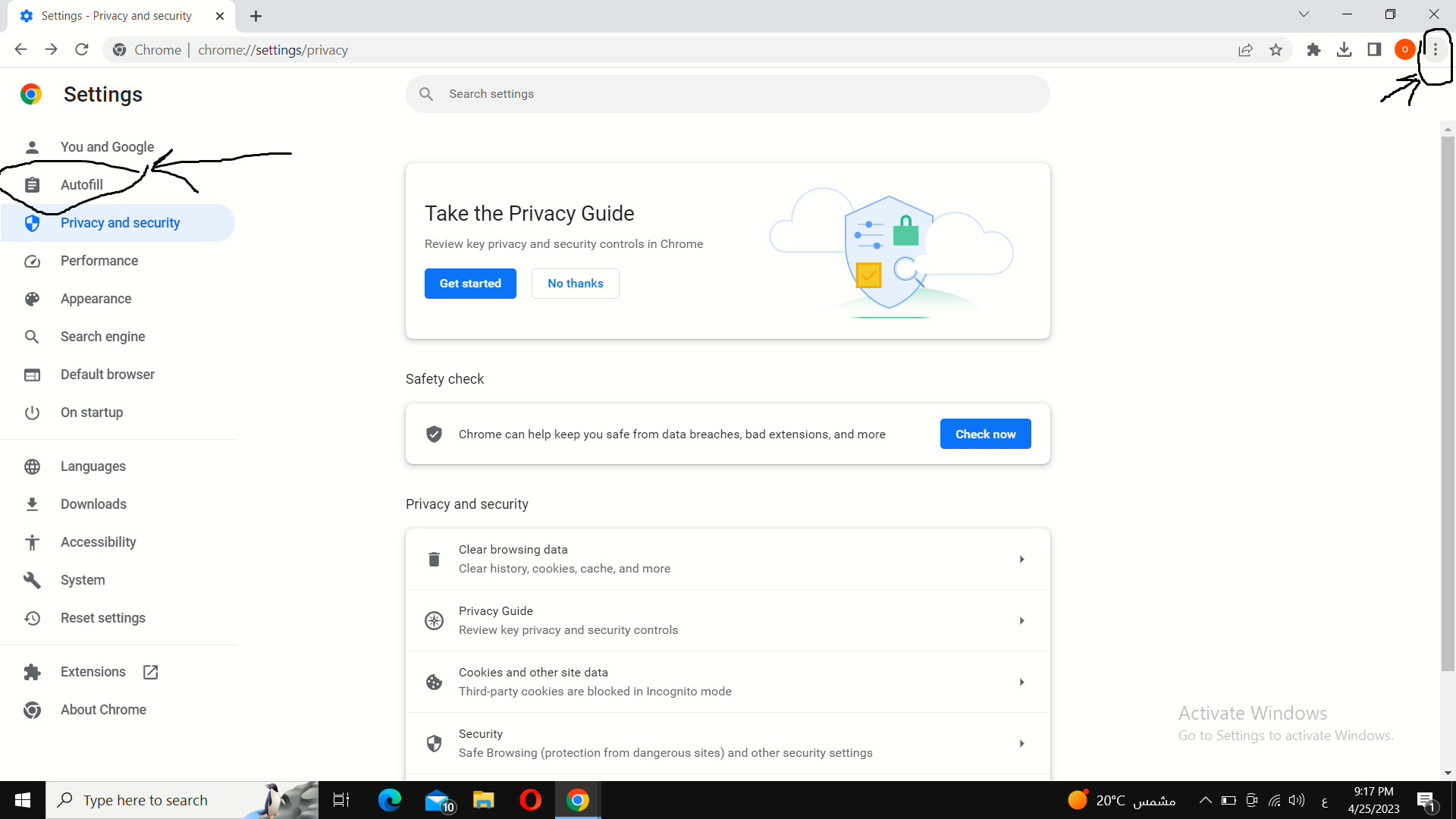The height and width of the screenshot is (819, 1456).
Task: Open the orange profile avatar
Action: 1404,50
